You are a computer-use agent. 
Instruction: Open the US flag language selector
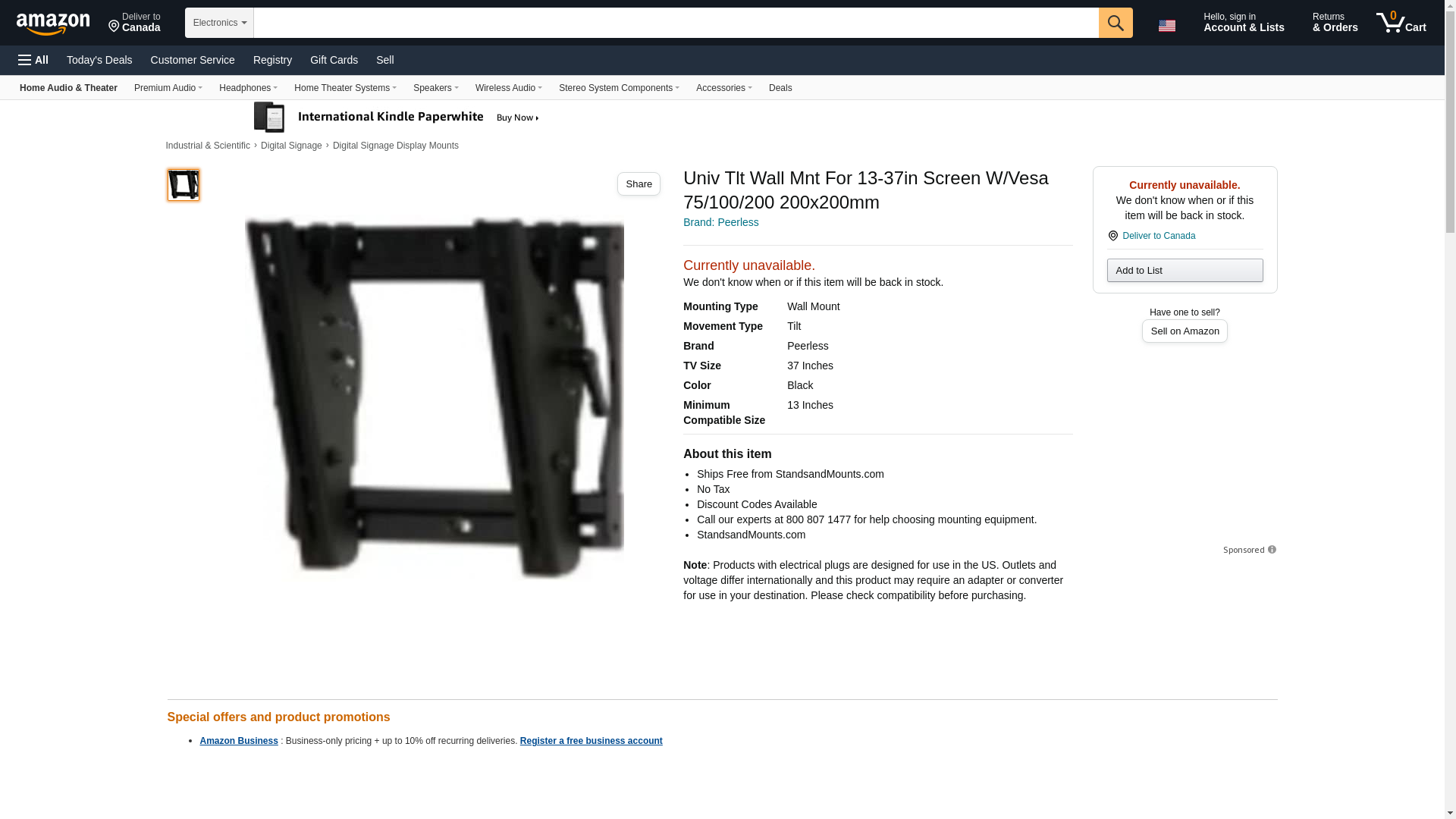(x=1166, y=25)
